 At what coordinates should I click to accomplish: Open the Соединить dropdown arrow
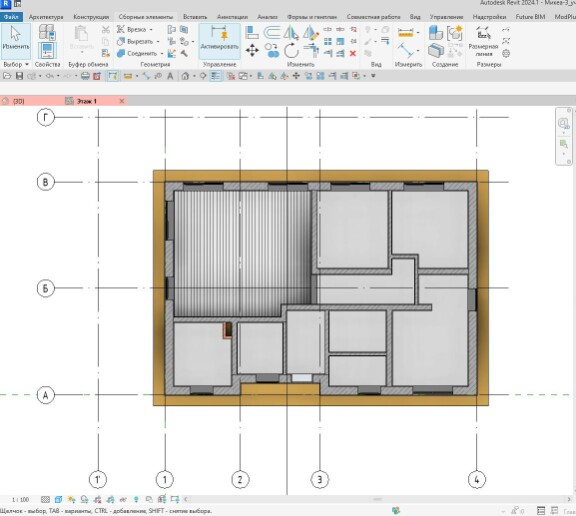point(162,54)
